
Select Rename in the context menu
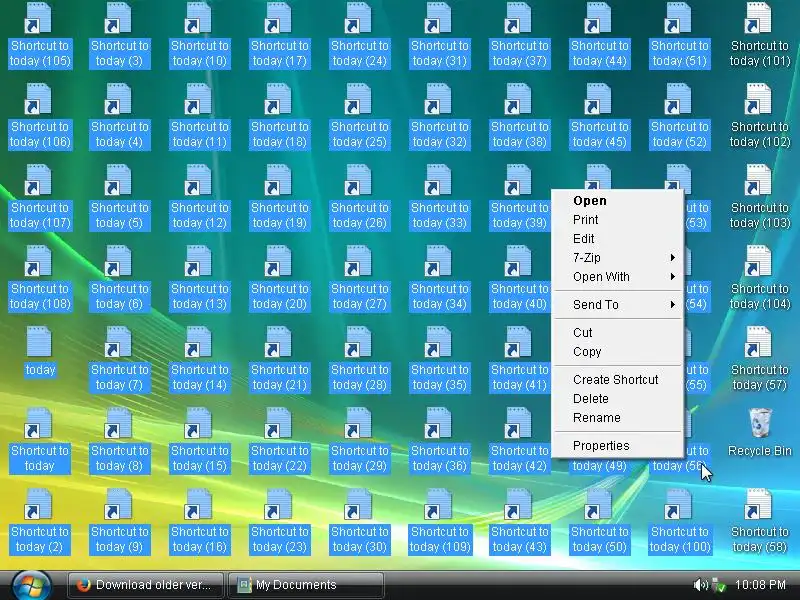(618, 417)
